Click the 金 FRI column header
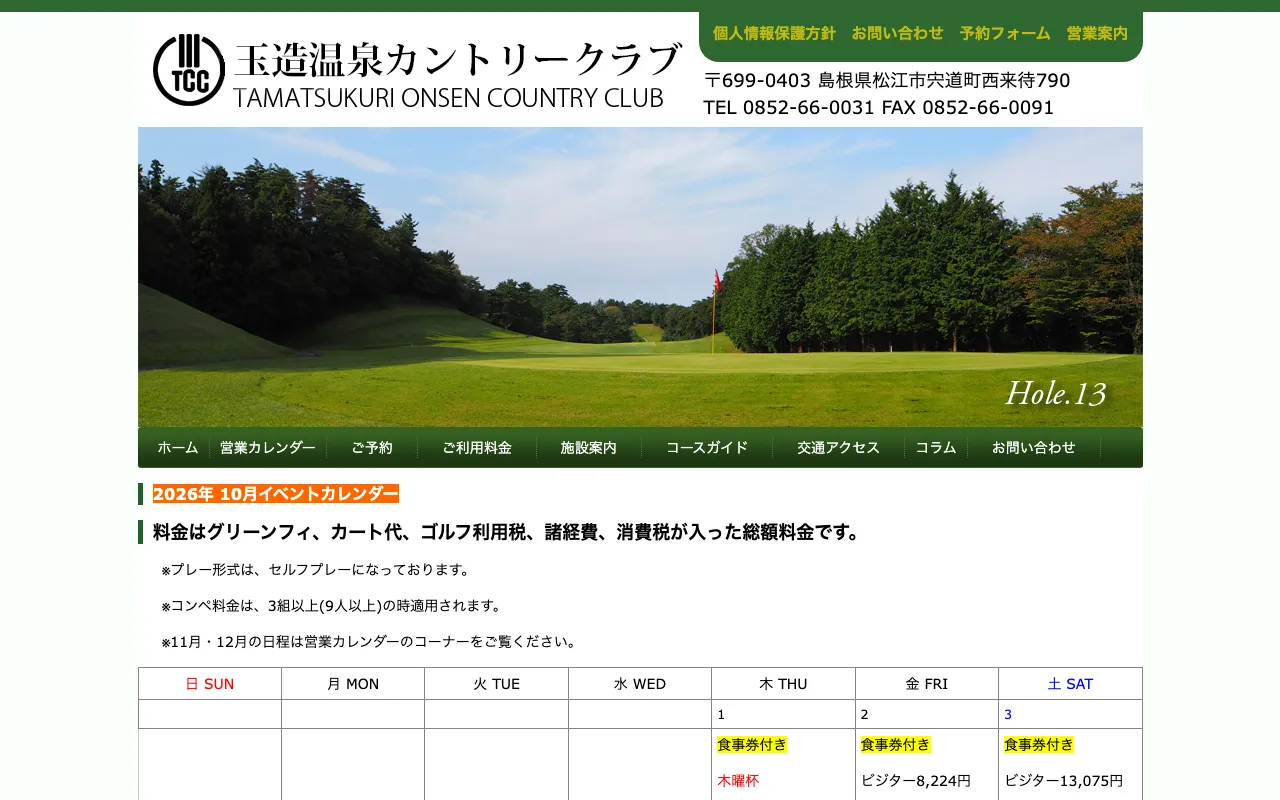 click(x=927, y=684)
